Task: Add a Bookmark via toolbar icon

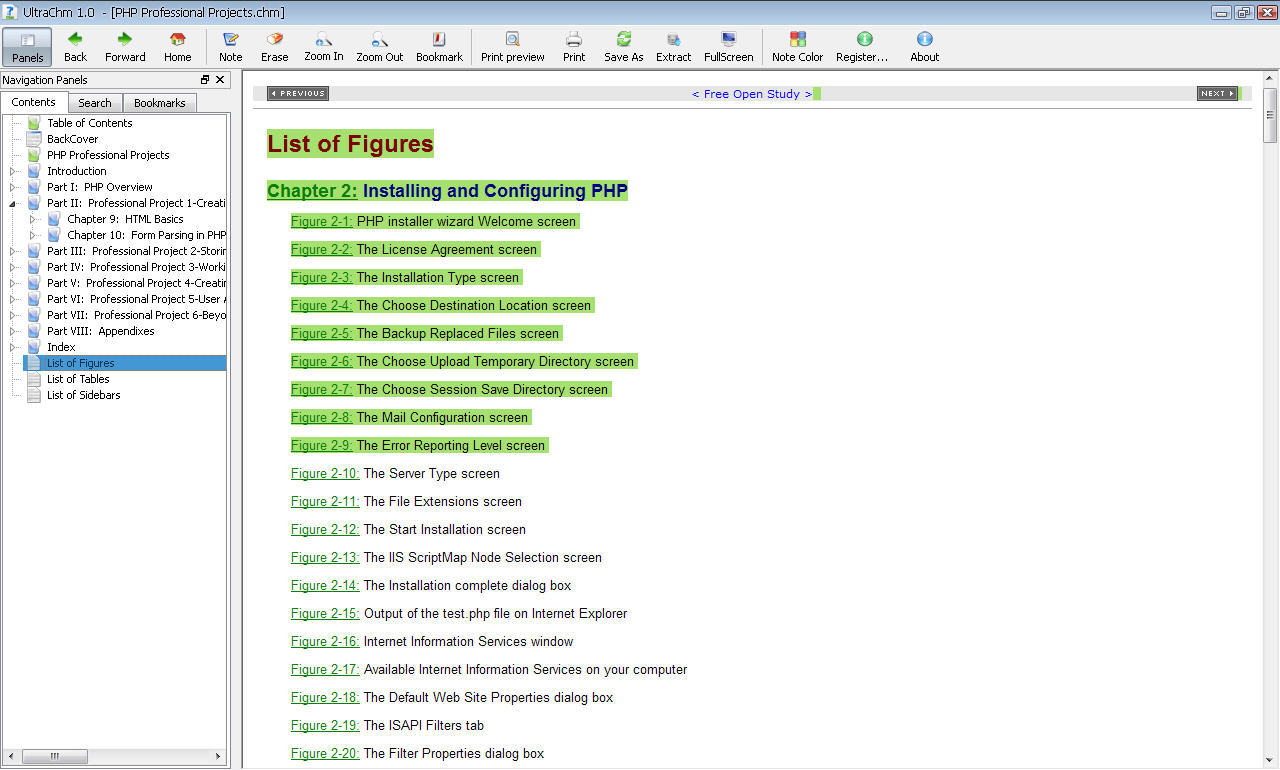Action: point(439,40)
